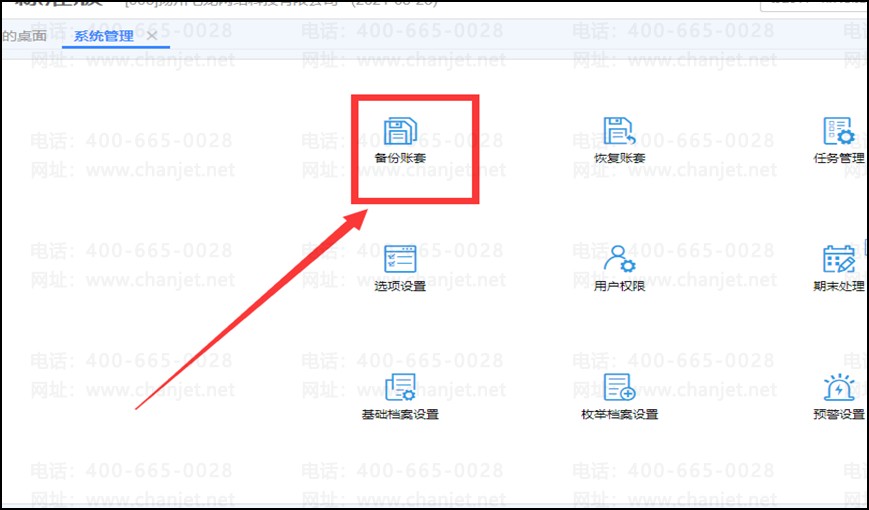Open the 期末处理 calendar icon
Image resolution: width=869 pixels, height=510 pixels.
pos(839,259)
